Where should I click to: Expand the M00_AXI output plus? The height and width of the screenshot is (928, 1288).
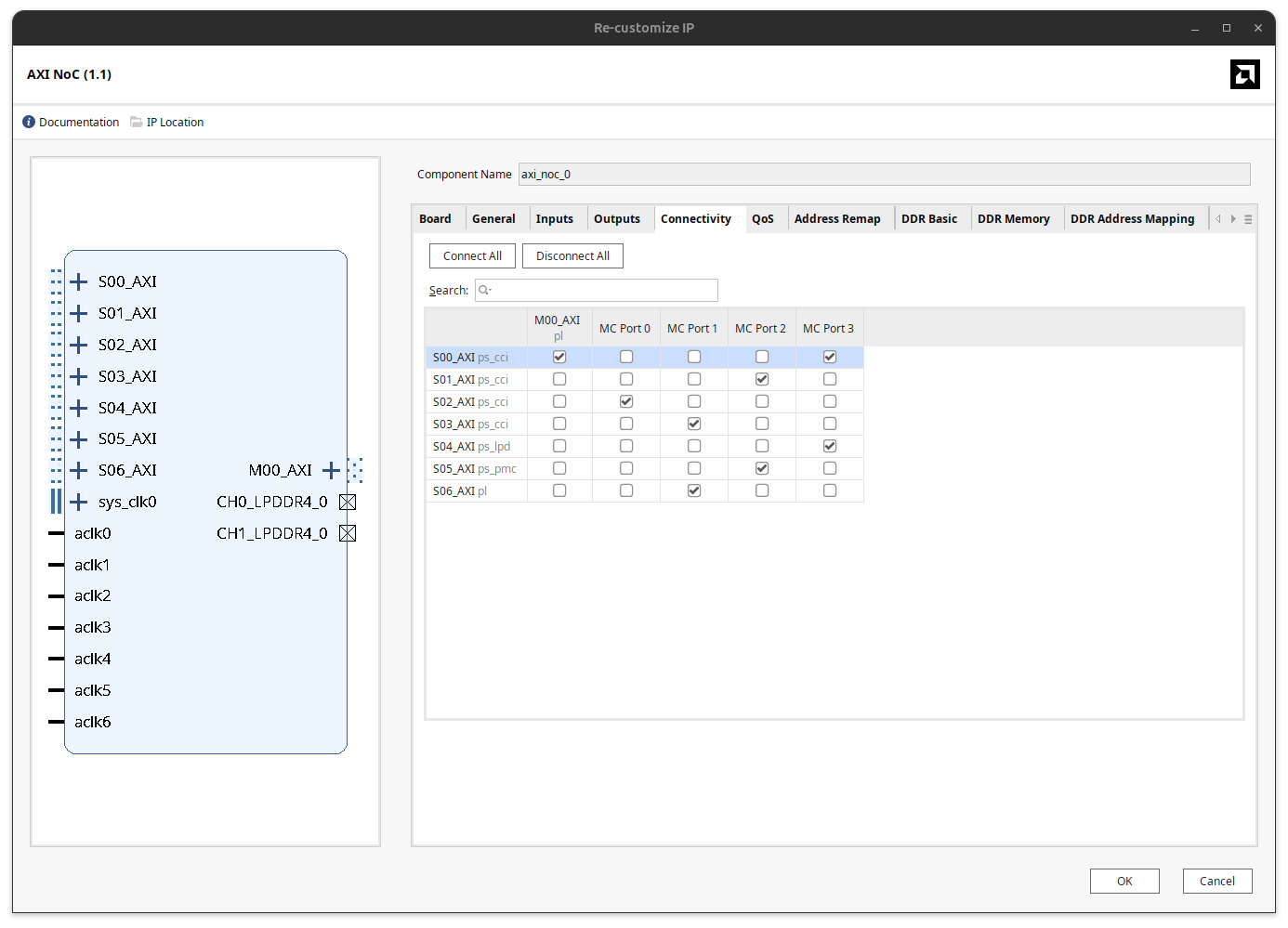[x=331, y=470]
